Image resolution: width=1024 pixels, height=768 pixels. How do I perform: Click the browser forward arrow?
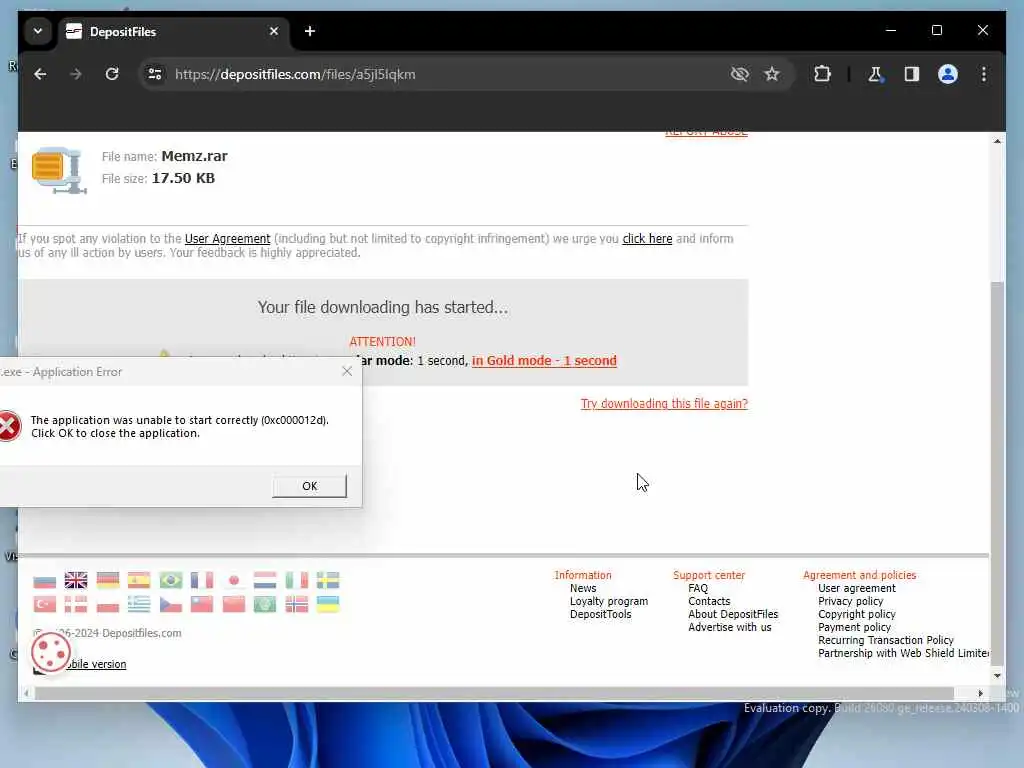point(76,74)
